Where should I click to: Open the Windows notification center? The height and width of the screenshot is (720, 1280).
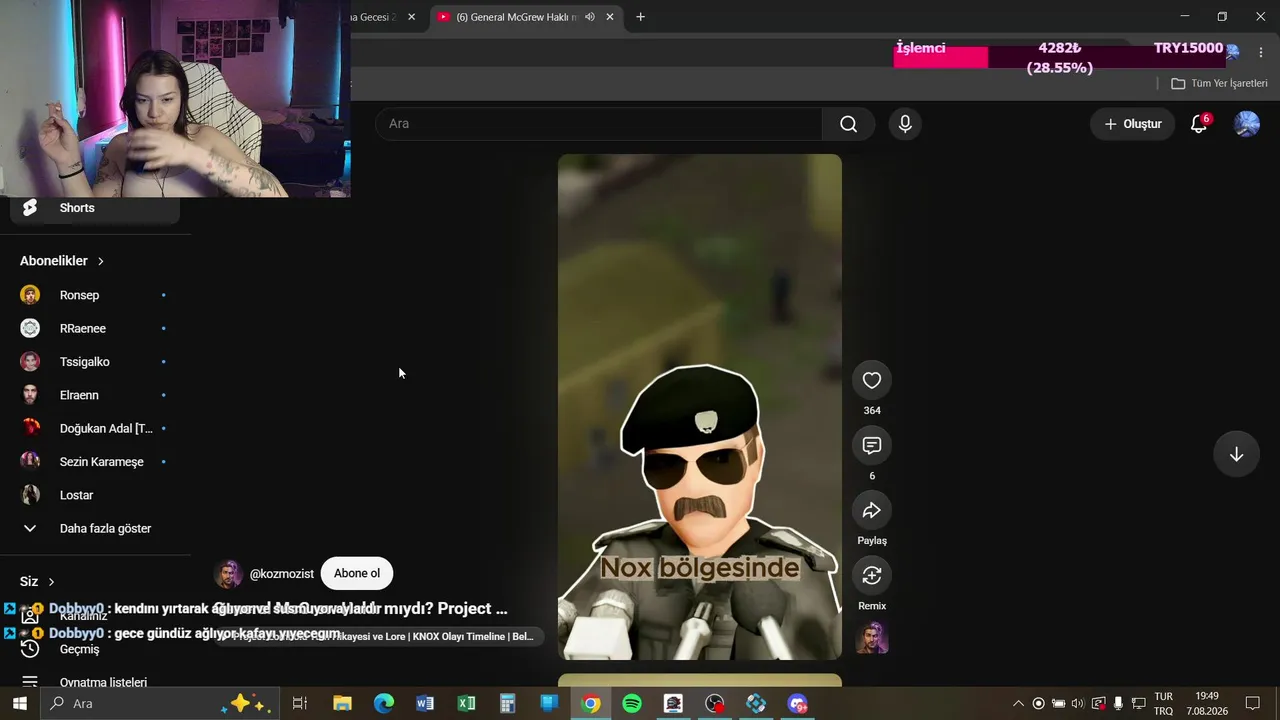1253,704
